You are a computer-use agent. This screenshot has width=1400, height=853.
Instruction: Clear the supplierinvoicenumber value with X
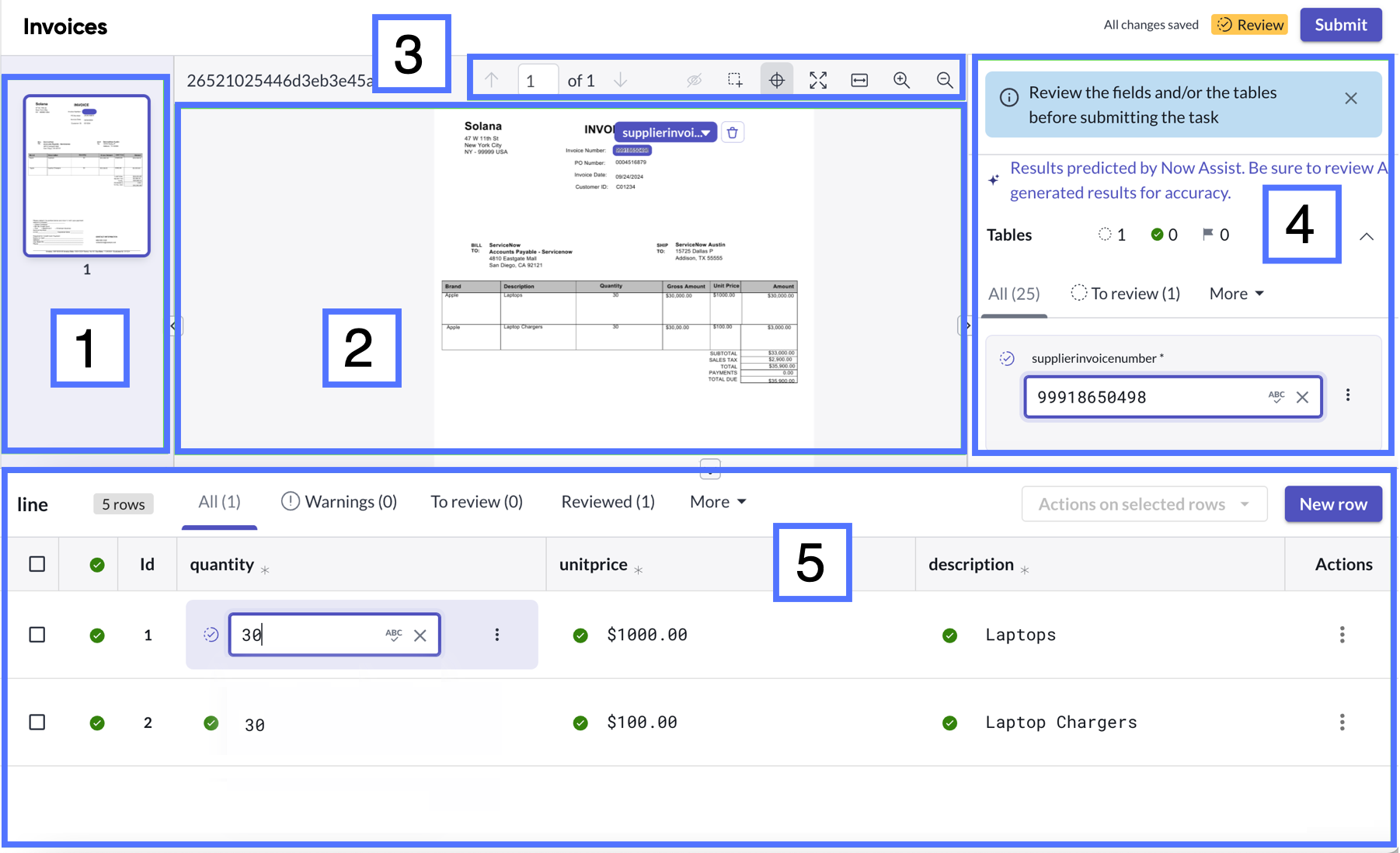tap(1303, 397)
